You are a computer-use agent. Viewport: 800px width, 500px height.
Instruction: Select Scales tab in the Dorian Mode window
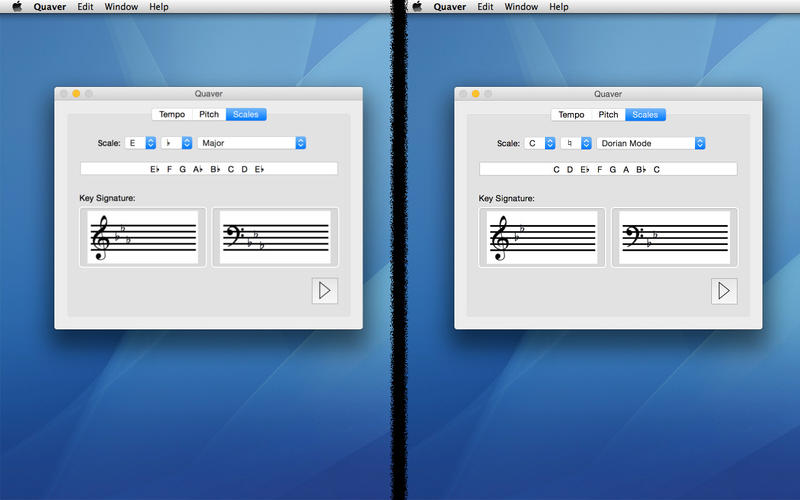[645, 115]
